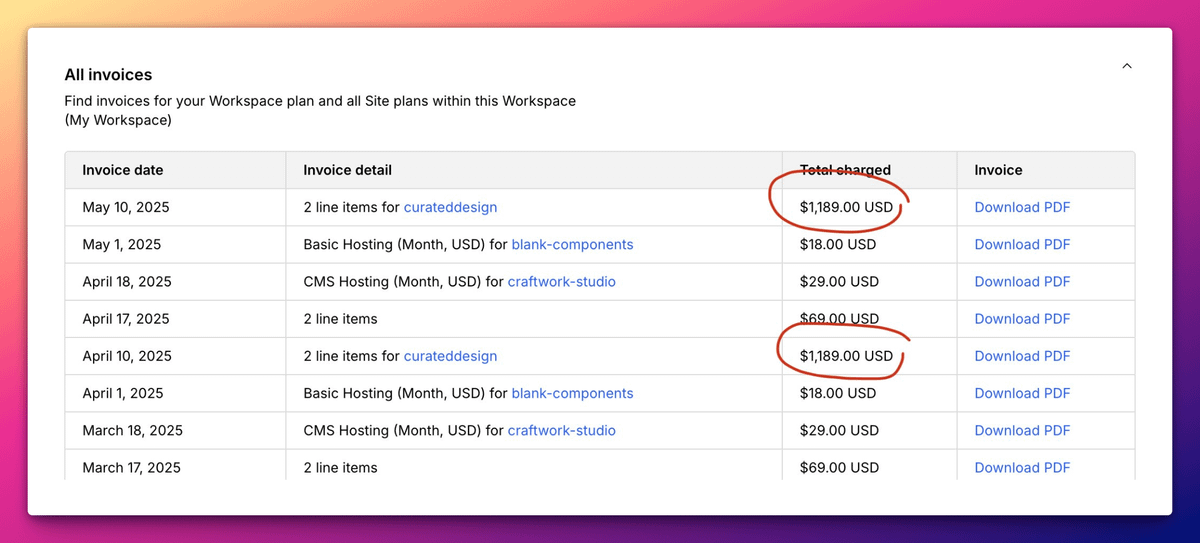This screenshot has height=543, width=1200.
Task: Click the "Find invoices for your Workspace plan" description
Action: [x=320, y=110]
